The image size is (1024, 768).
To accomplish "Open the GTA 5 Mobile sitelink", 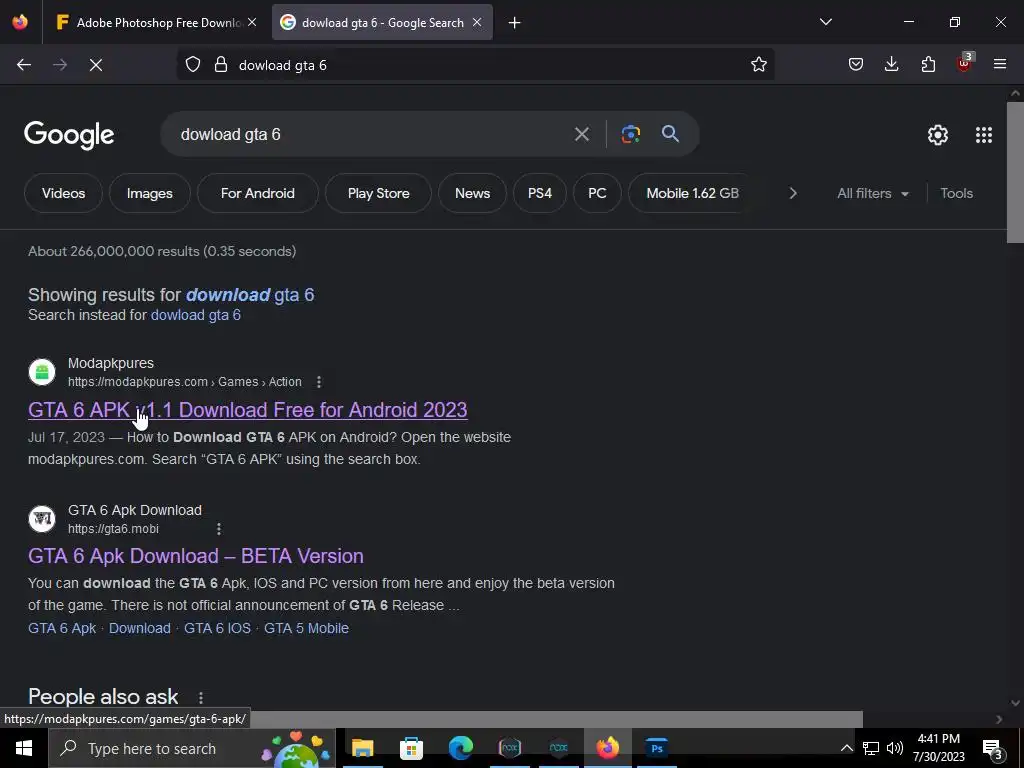I will coord(306,628).
